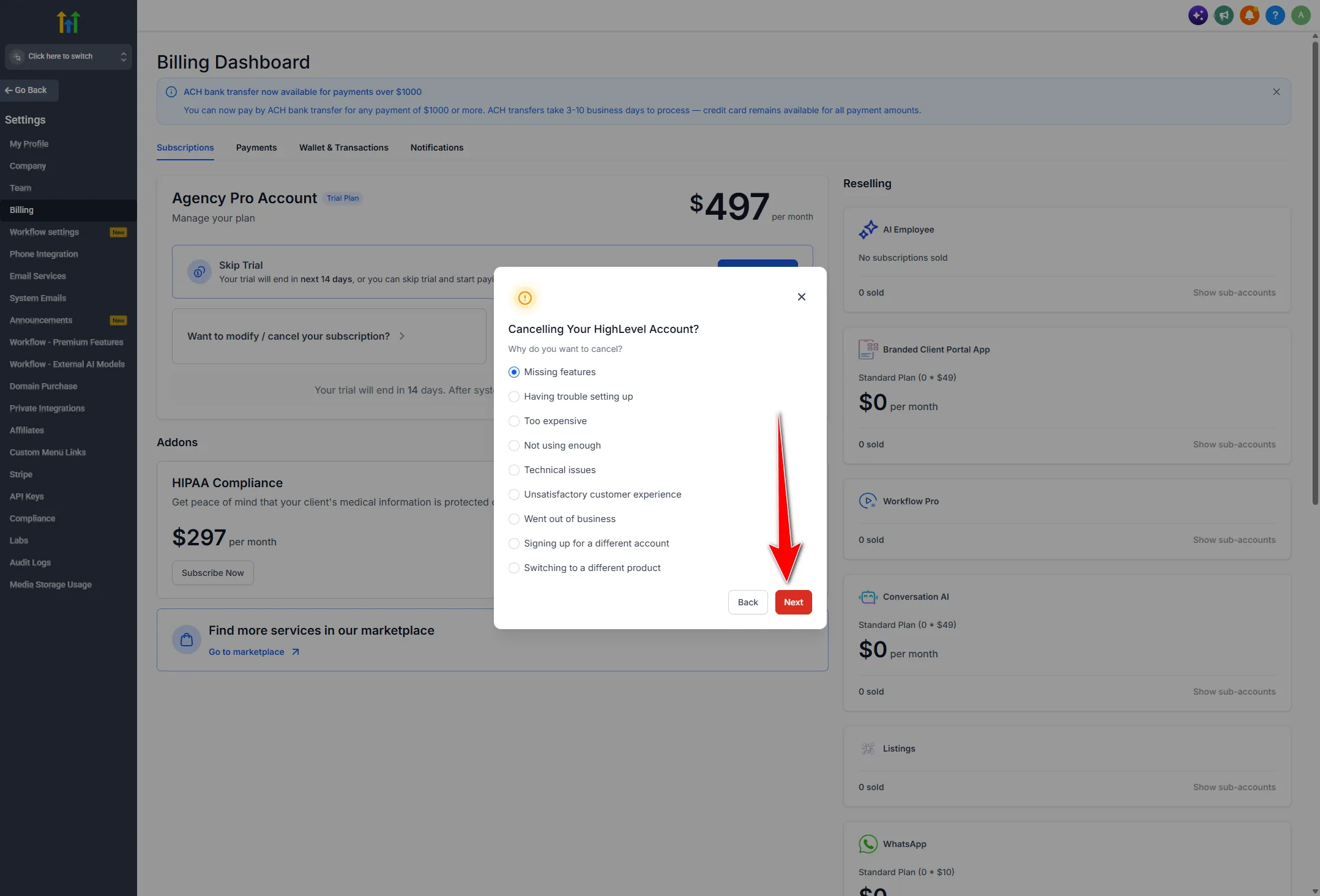Image resolution: width=1320 pixels, height=896 pixels.
Task: Click the WhatsApp phone icon
Action: [x=868, y=844]
